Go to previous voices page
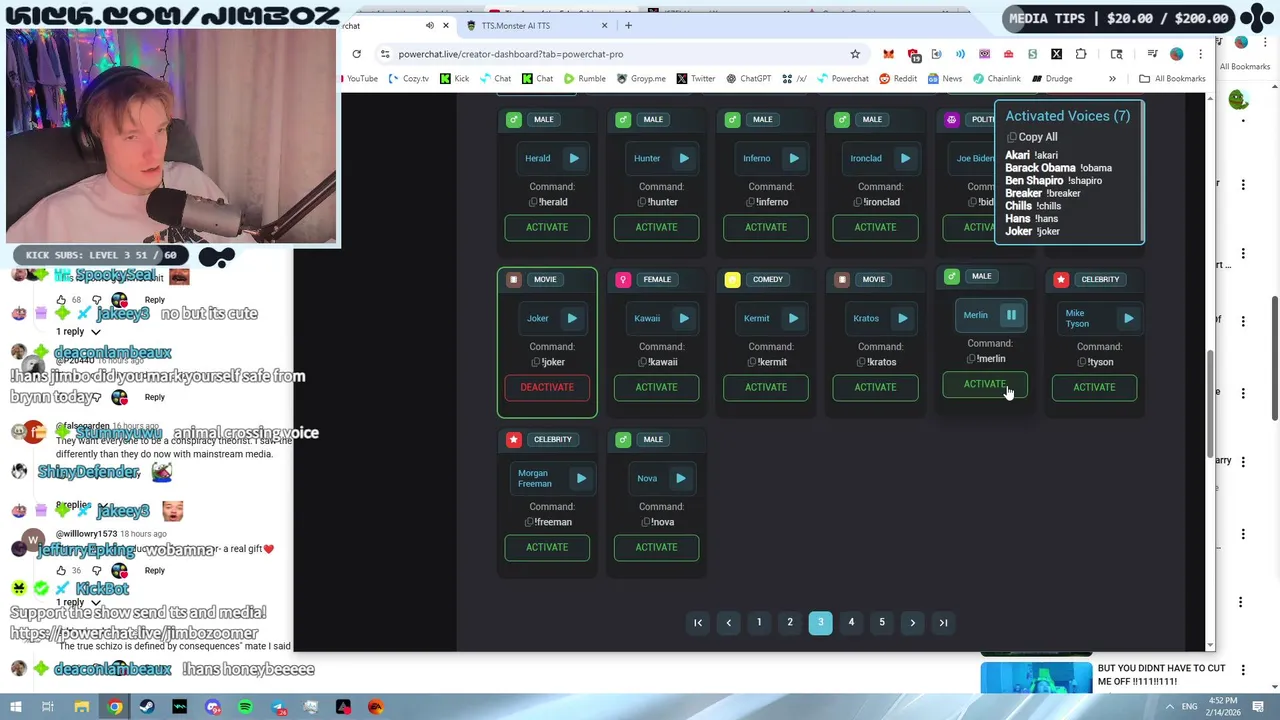 pyautogui.click(x=729, y=623)
